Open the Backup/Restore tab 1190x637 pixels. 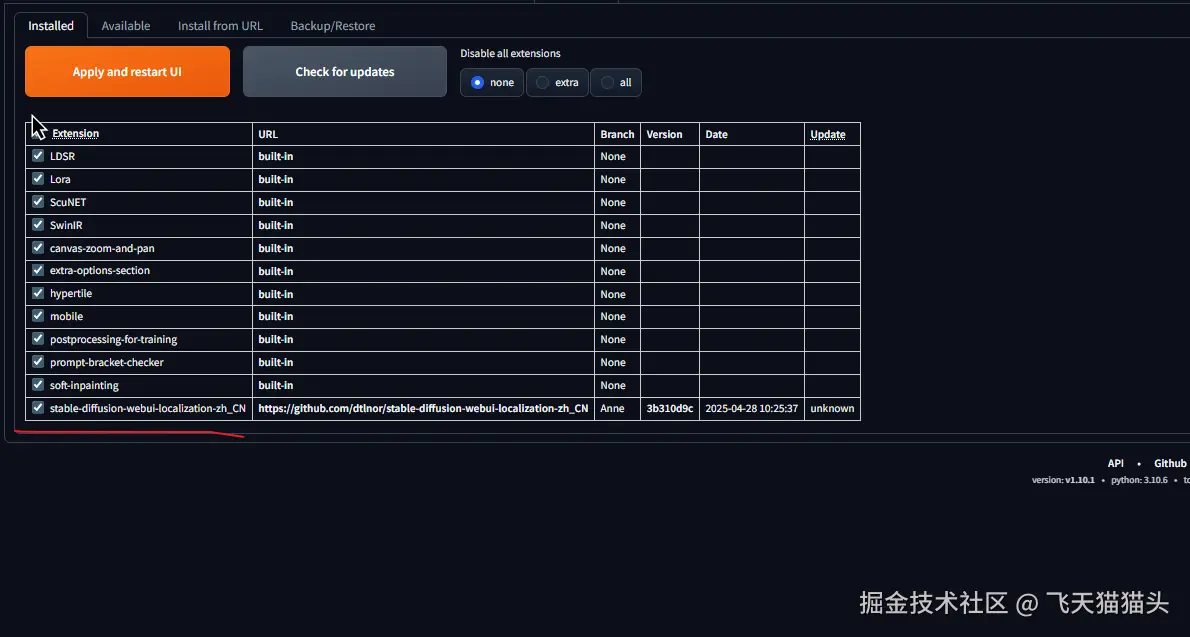[x=332, y=25]
